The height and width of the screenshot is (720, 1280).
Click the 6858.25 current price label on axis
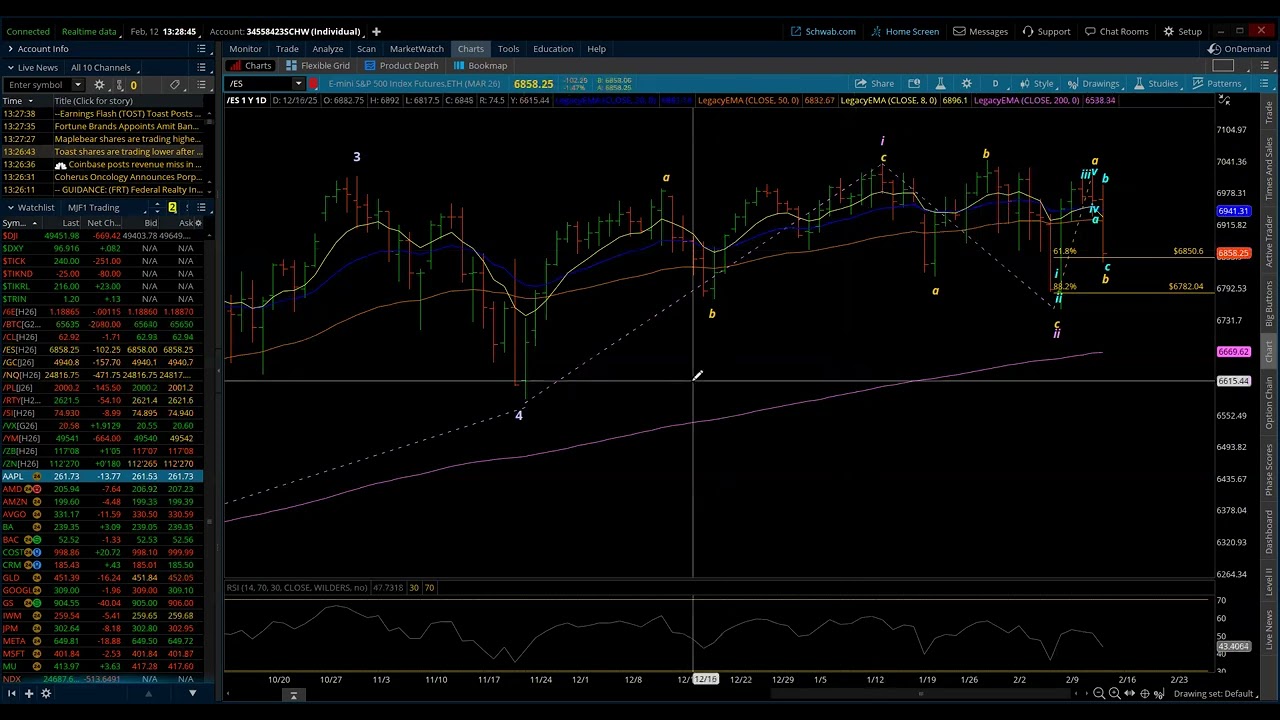1233,253
